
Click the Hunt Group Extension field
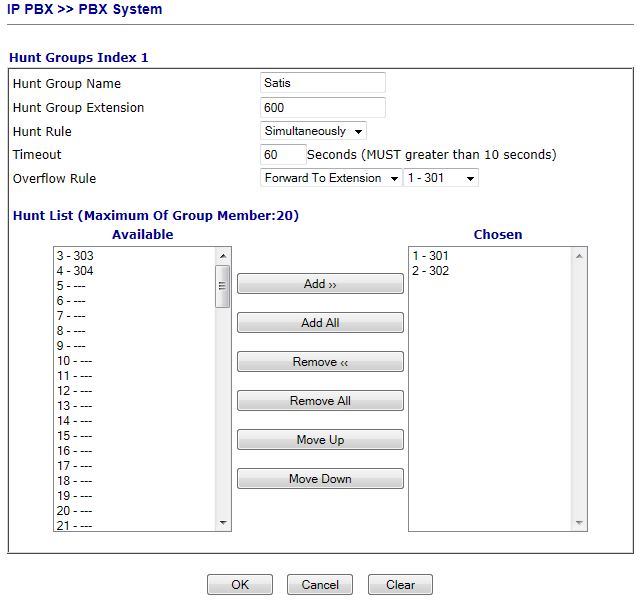click(322, 107)
